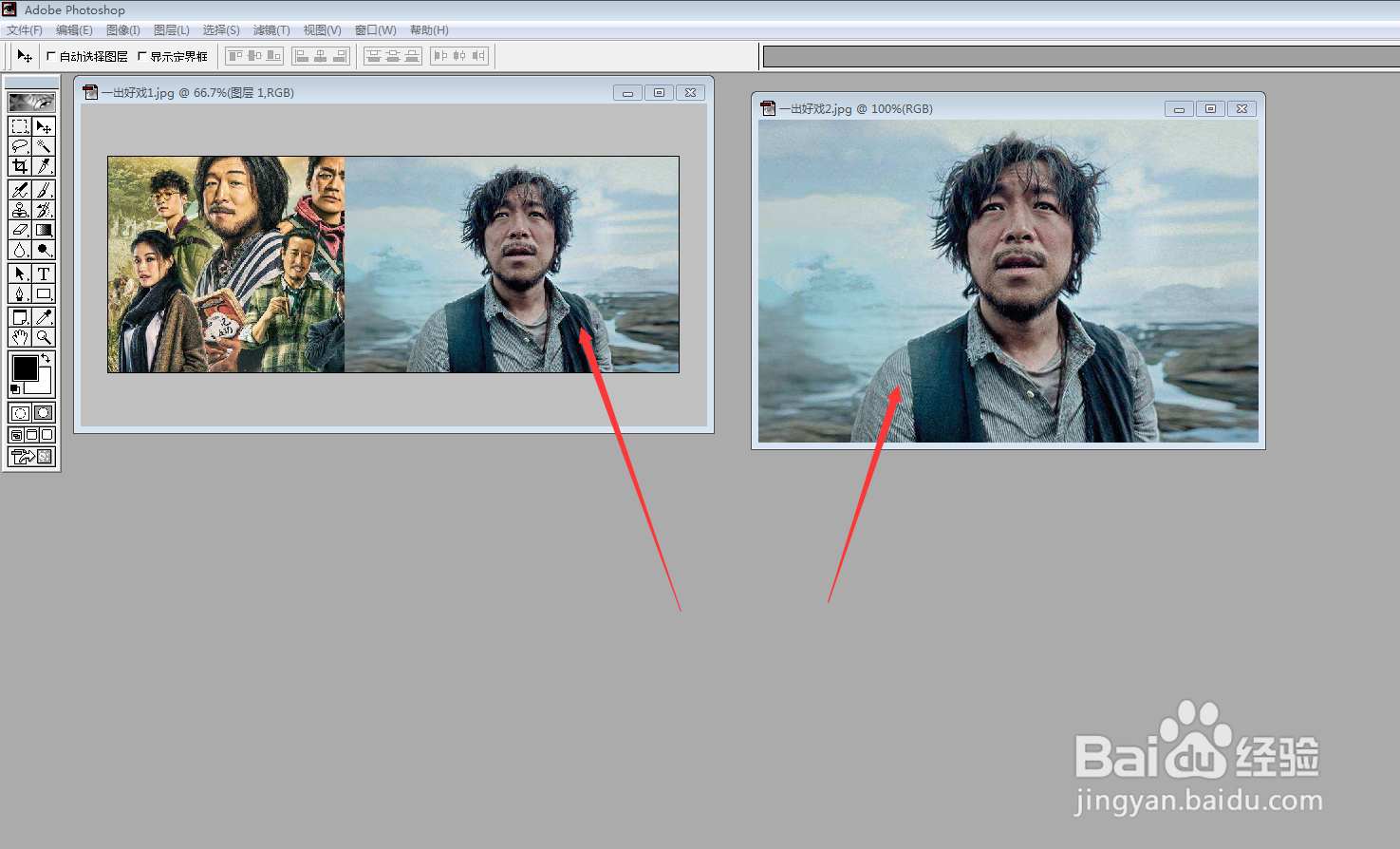
Task: Enable 显示定界框 checkbox
Action: point(142,56)
